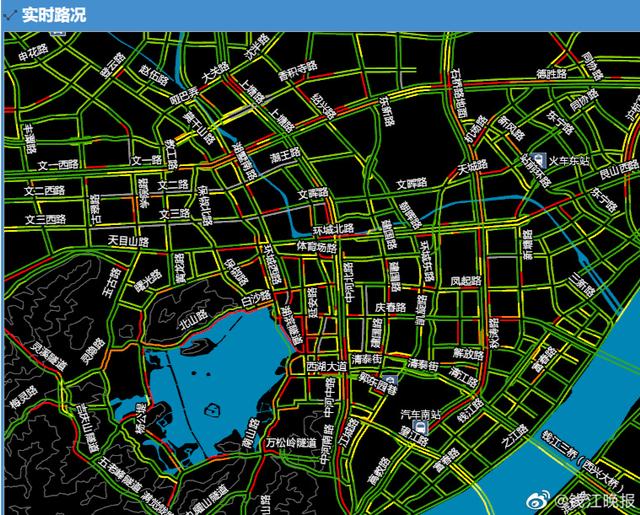Image resolution: width=640 pixels, height=515 pixels.
Task: Click the railway station icon near 清泰街
Action: [x=391, y=380]
